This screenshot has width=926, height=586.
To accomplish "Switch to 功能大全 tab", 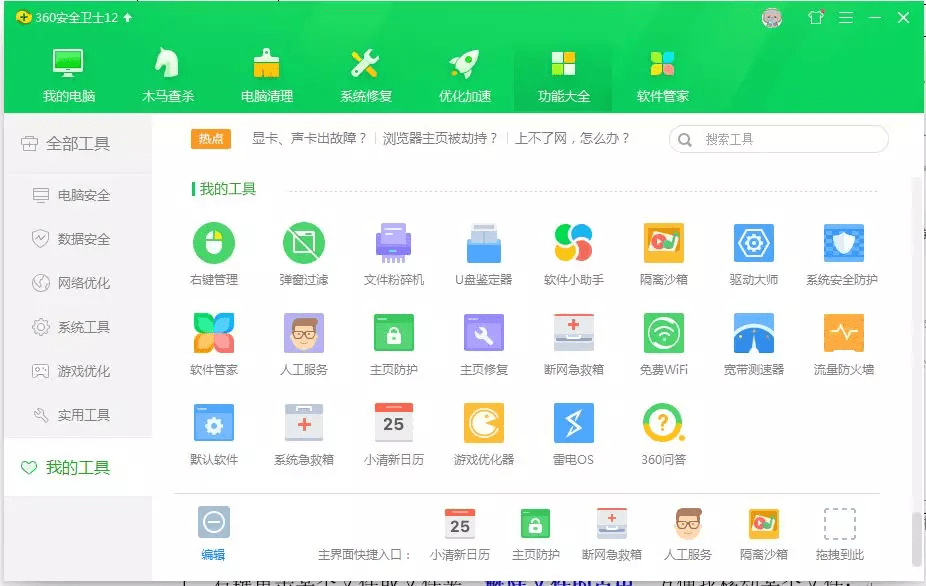I will coord(563,76).
